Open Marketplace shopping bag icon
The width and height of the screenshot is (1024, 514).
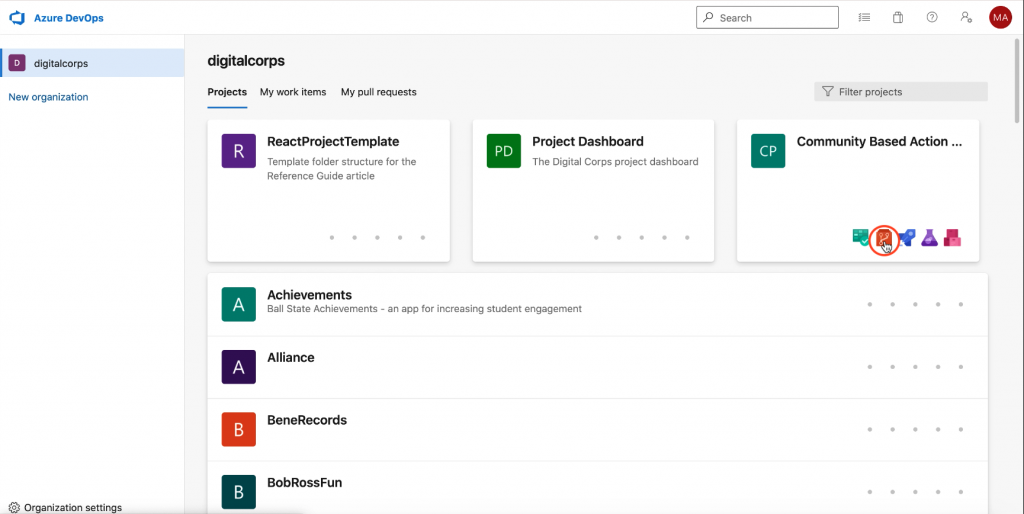(x=898, y=18)
